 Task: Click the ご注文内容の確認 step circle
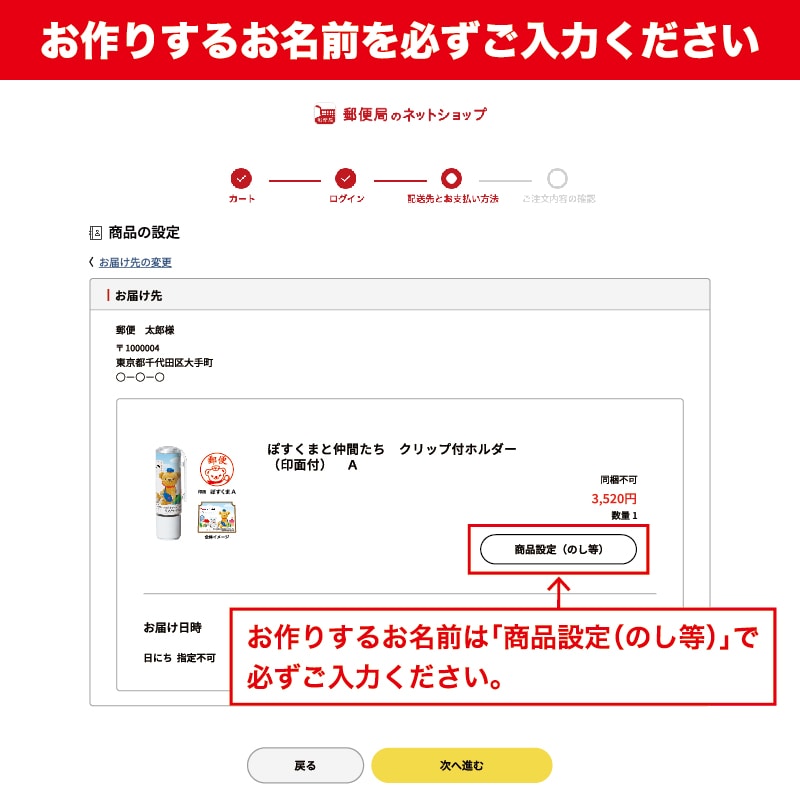coord(557,179)
